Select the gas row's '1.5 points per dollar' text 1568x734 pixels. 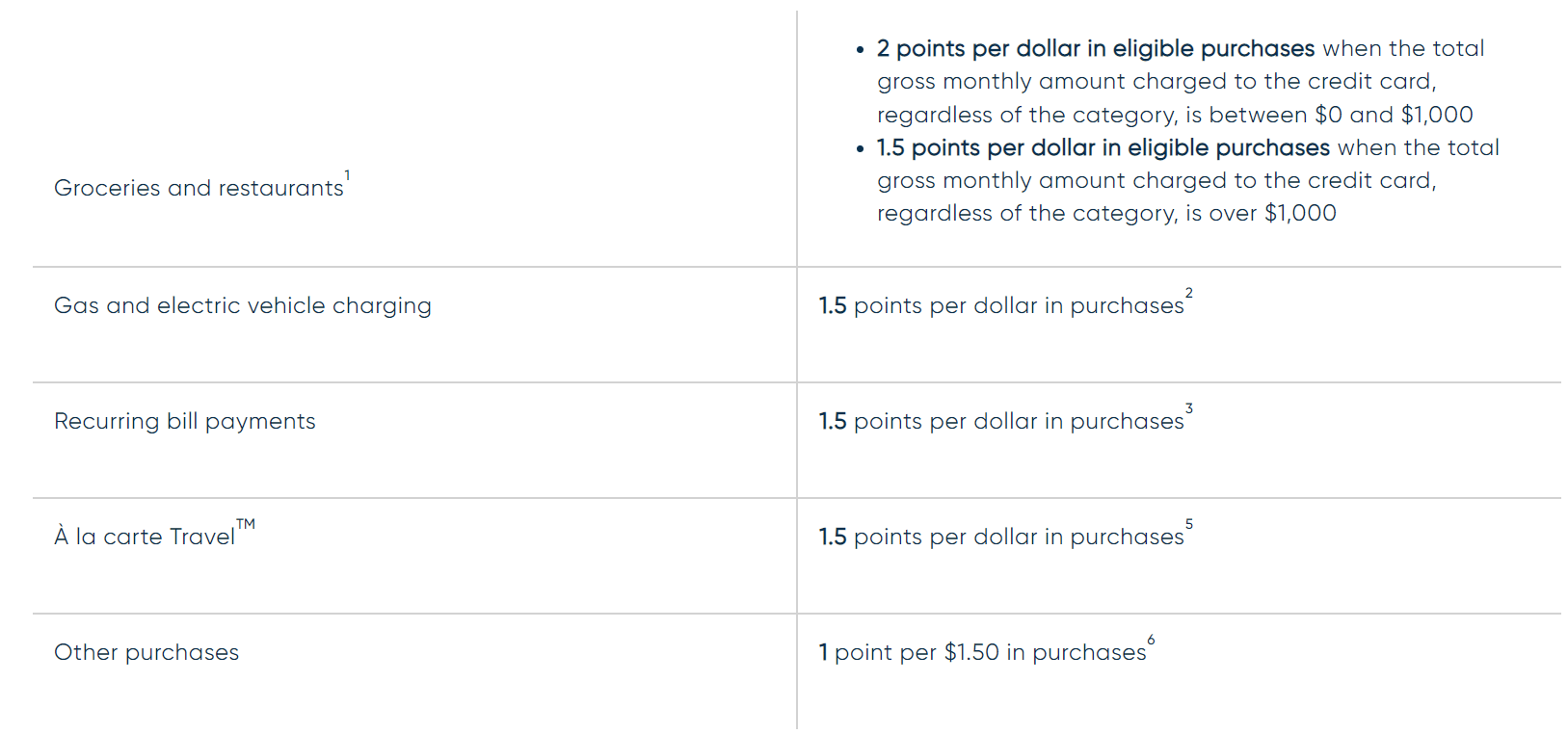(x=1001, y=305)
